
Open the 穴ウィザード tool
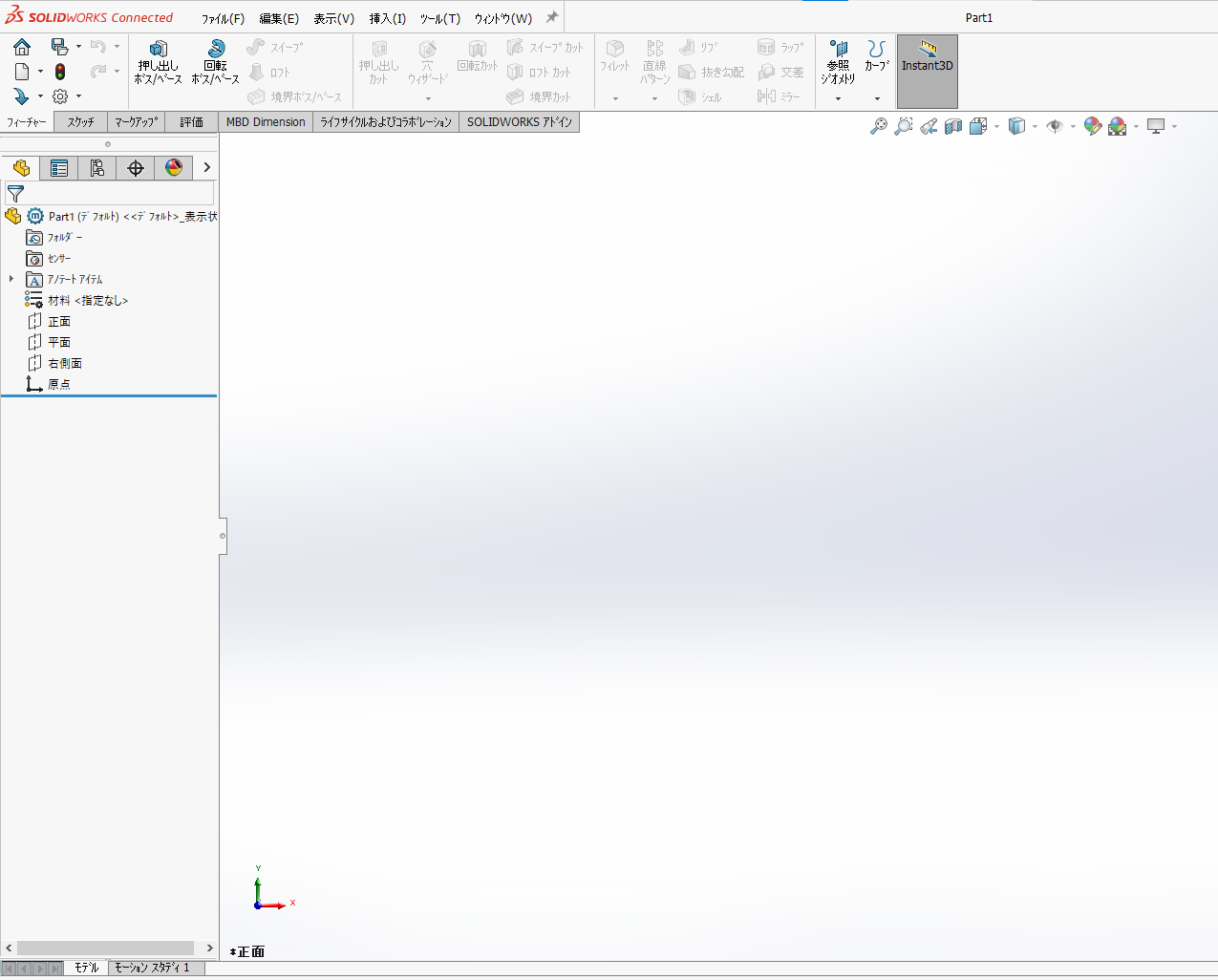[427, 60]
